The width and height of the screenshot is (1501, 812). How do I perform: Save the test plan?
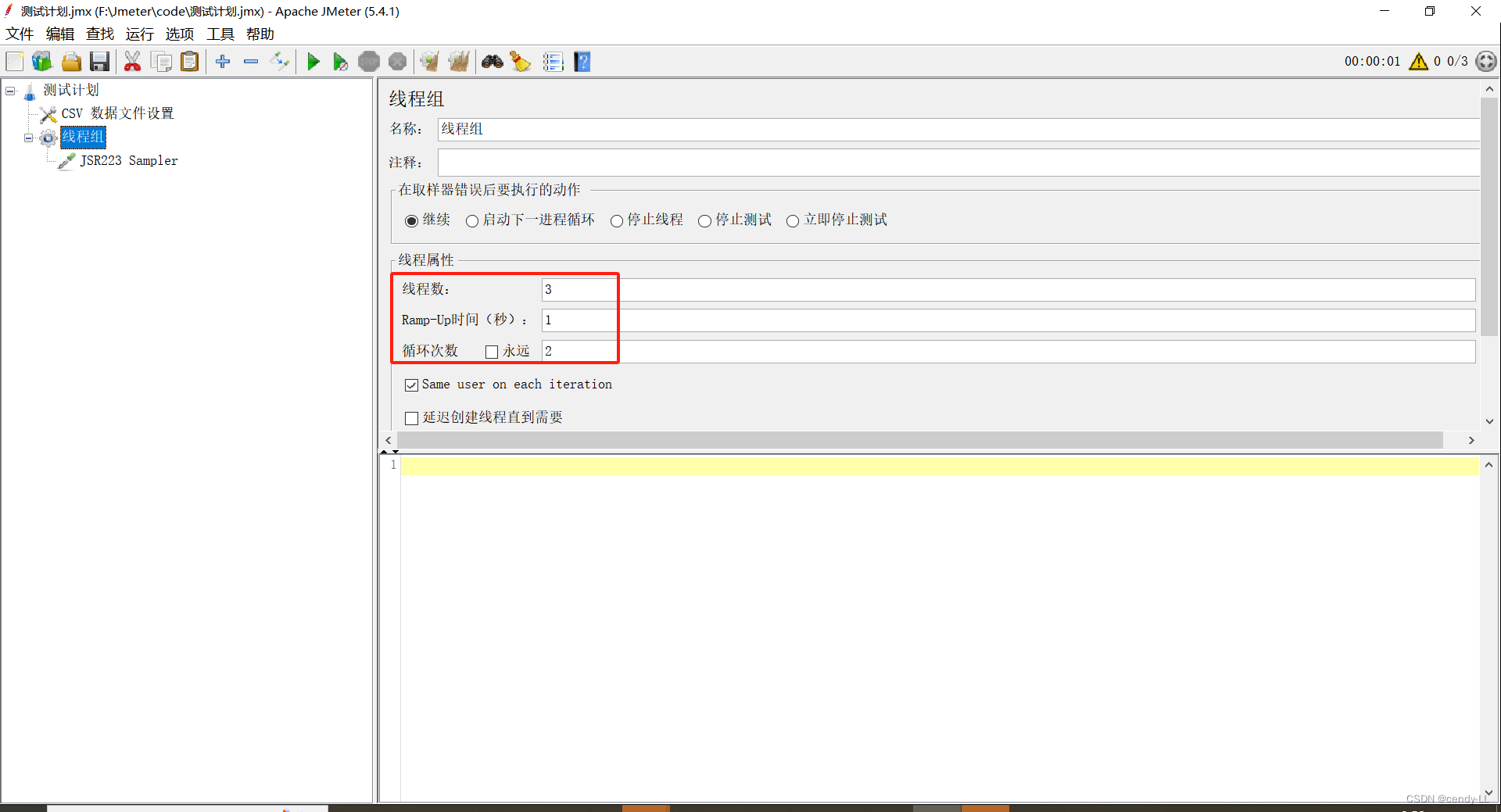pos(99,61)
